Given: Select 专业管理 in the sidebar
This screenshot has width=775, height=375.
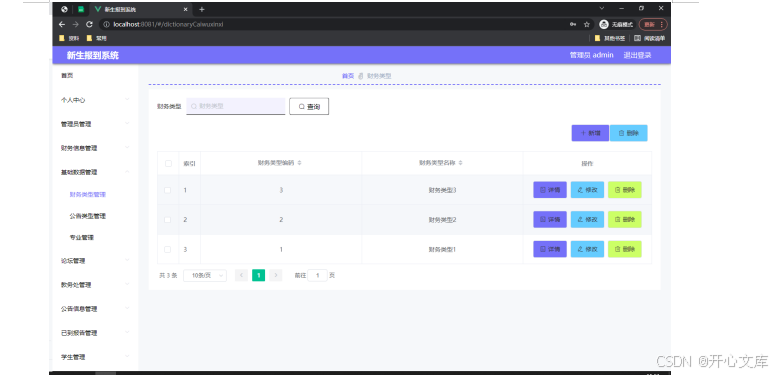Looking at the screenshot, I should 82,238.
